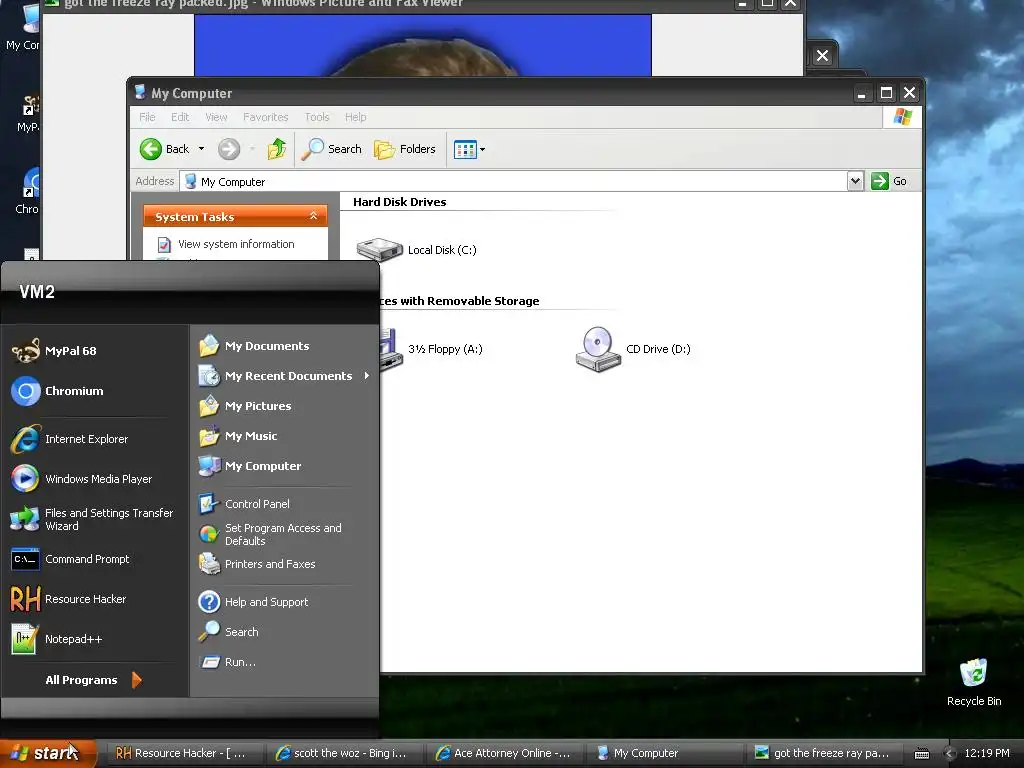Select the Chromium desktop shortcut

pos(27,191)
